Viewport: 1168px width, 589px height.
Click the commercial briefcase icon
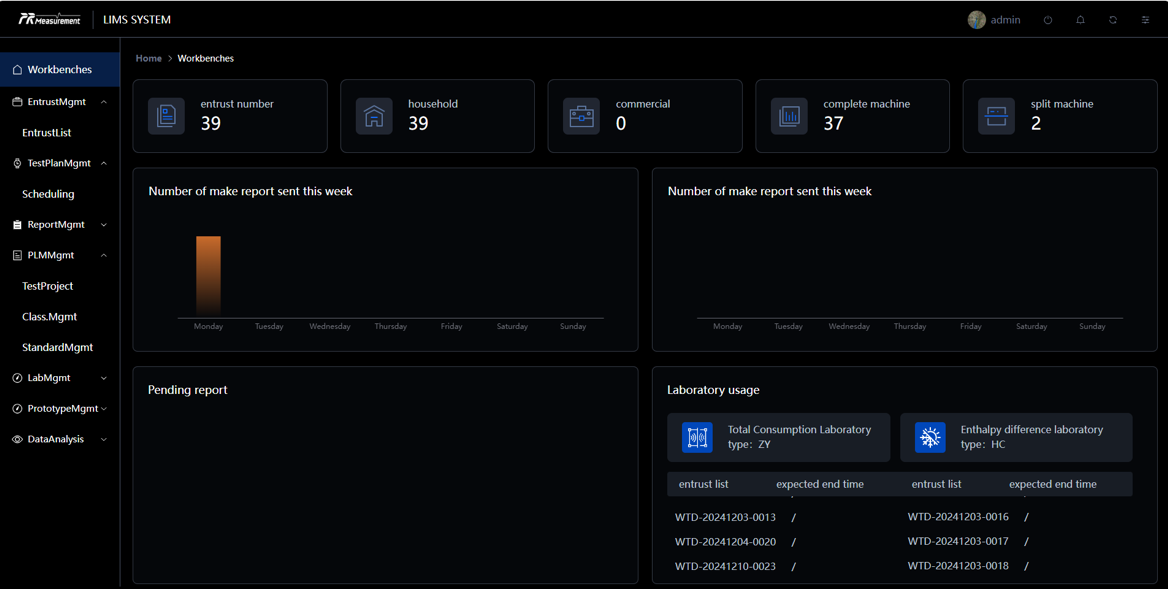point(581,116)
